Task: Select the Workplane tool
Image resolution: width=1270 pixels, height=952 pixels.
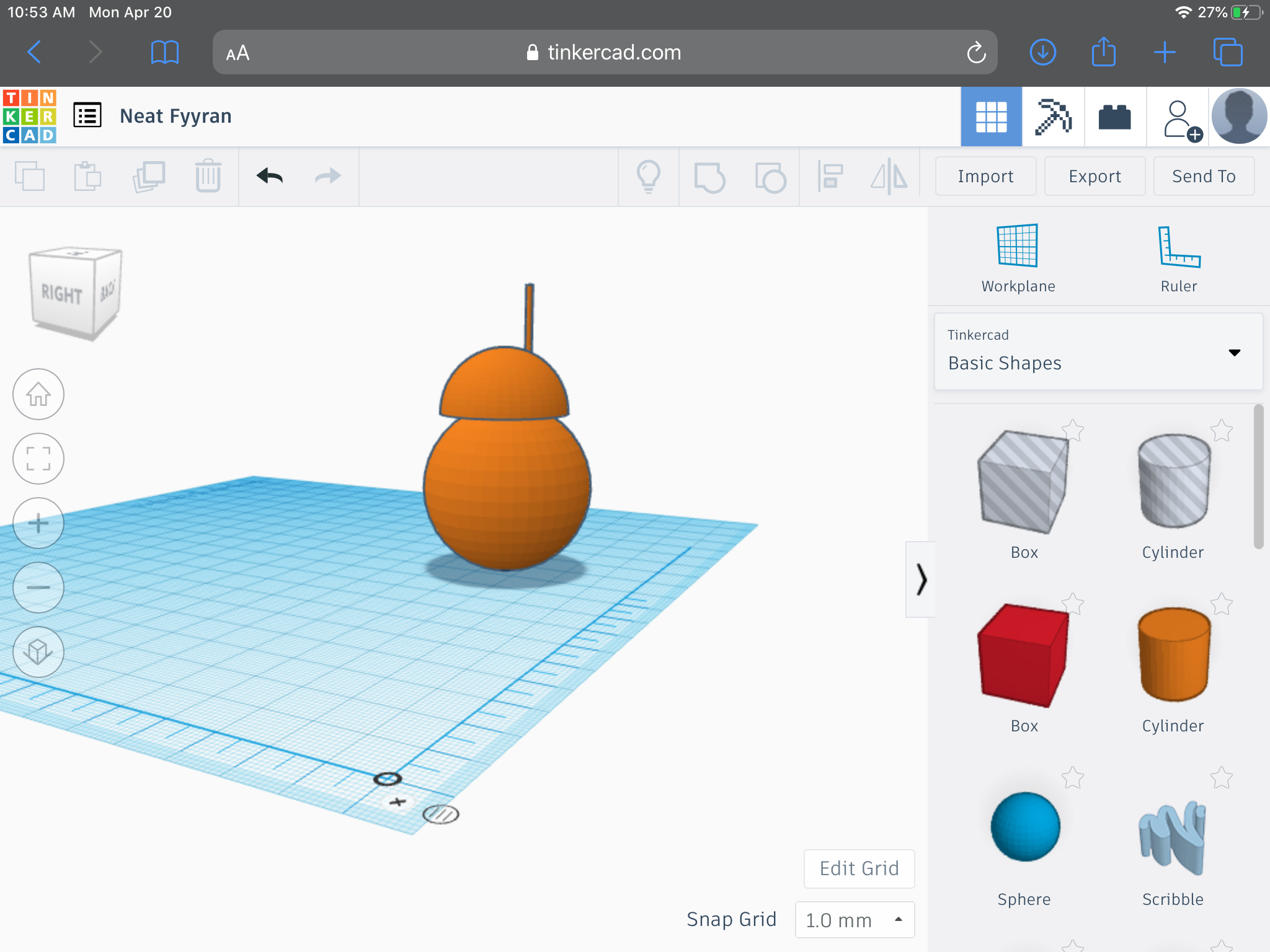Action: click(x=1018, y=258)
